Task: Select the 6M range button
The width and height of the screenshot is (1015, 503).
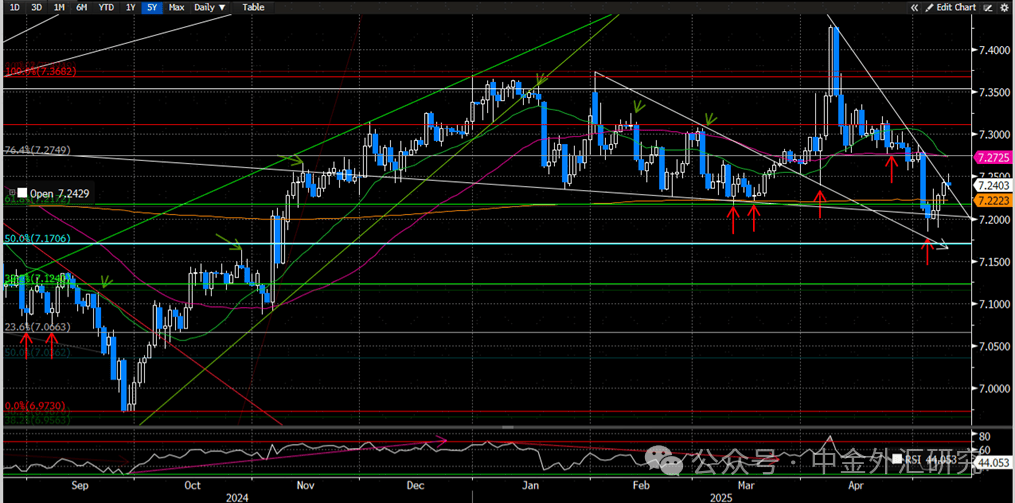Action: (82, 7)
